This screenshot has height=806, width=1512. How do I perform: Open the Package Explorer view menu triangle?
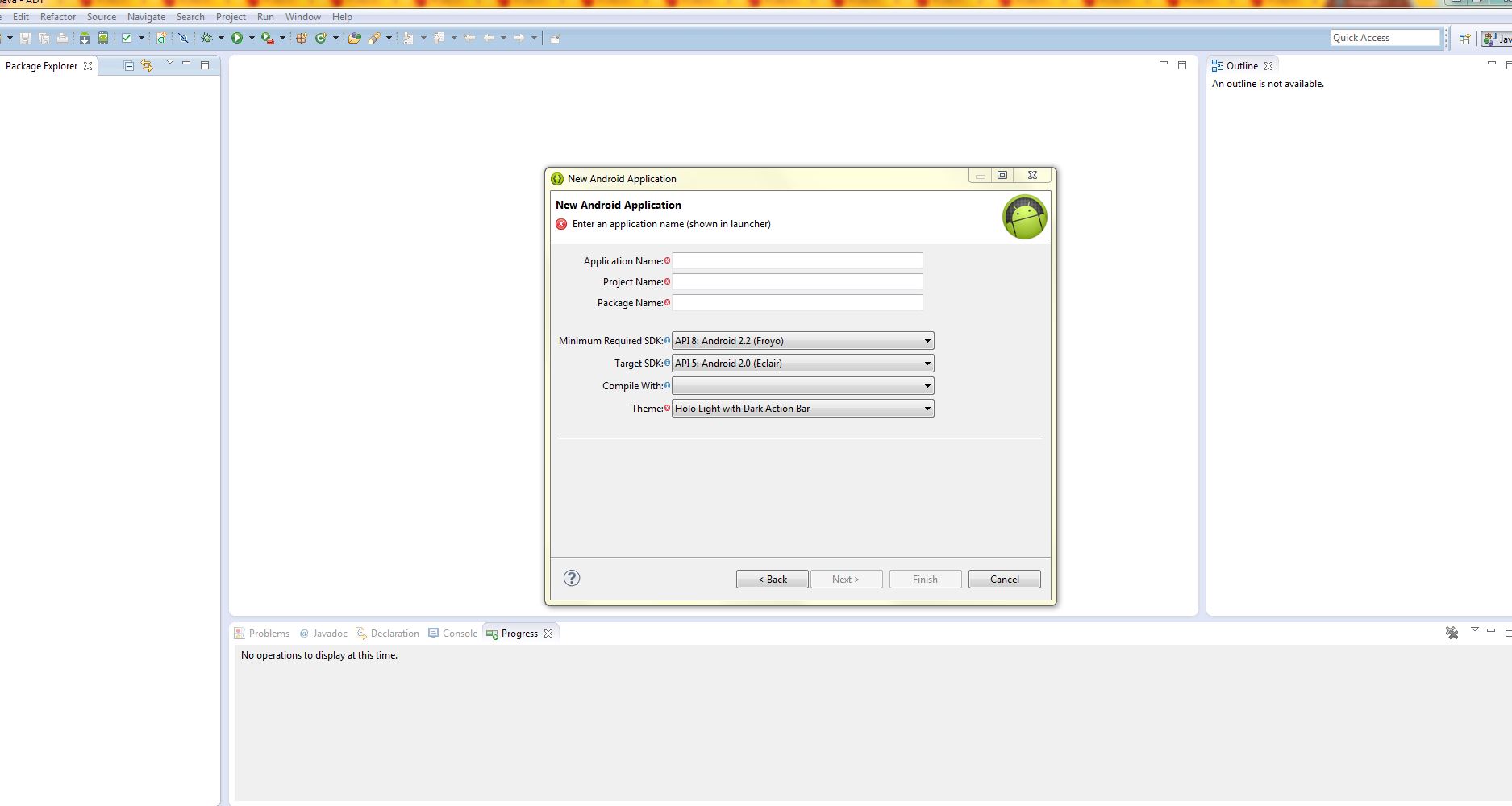pos(170,62)
